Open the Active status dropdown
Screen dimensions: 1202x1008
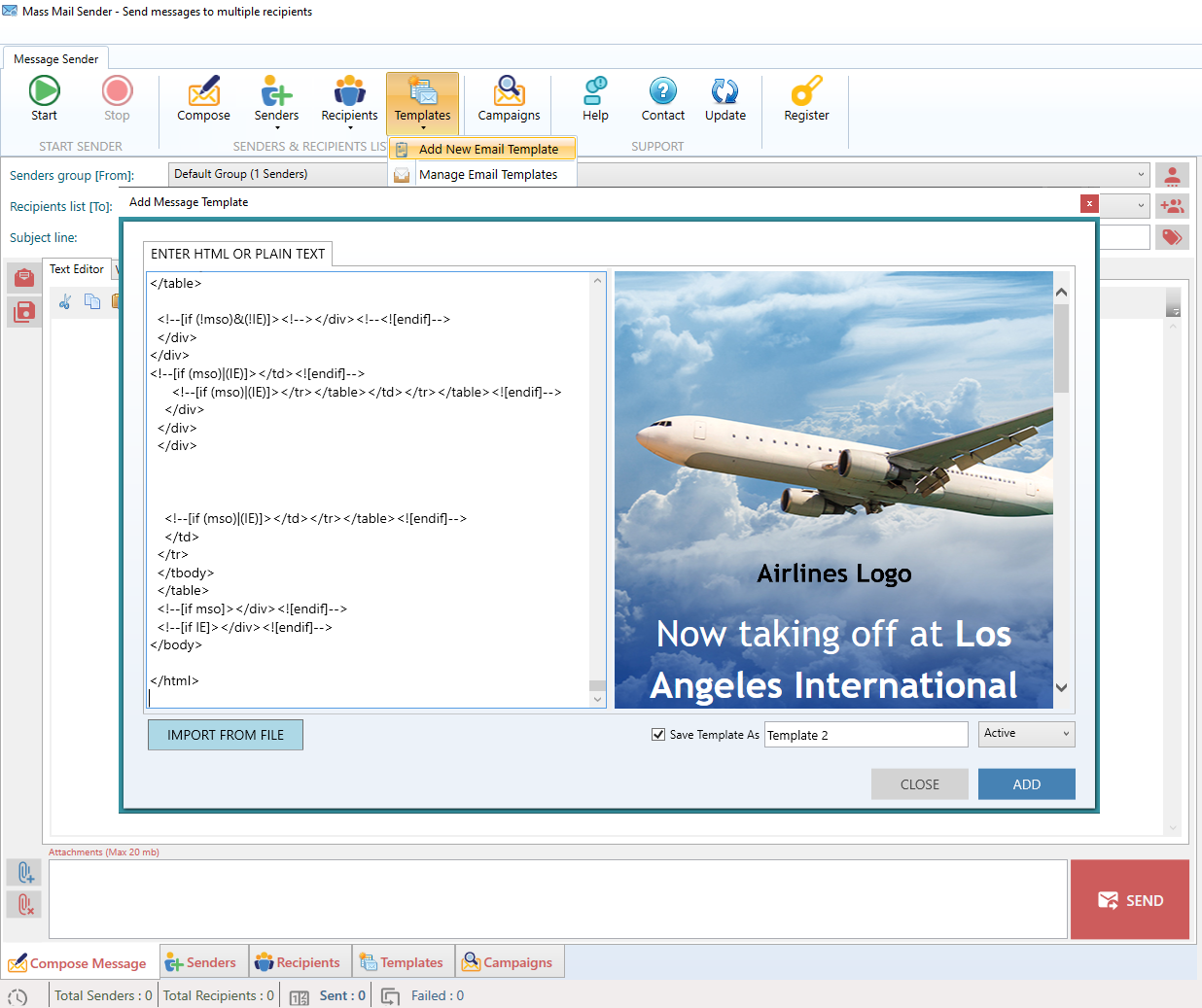pos(1026,734)
